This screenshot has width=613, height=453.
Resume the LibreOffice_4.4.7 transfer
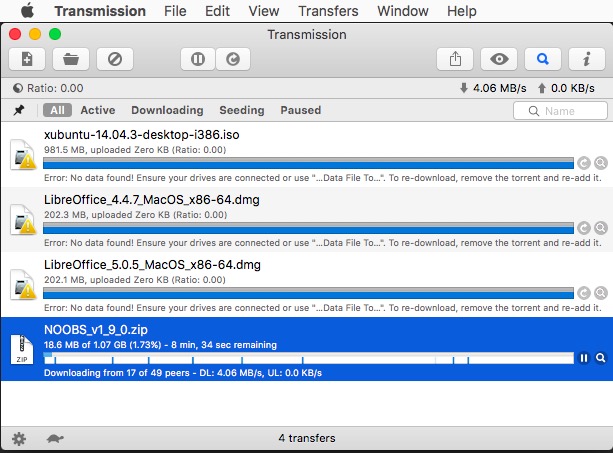point(584,228)
